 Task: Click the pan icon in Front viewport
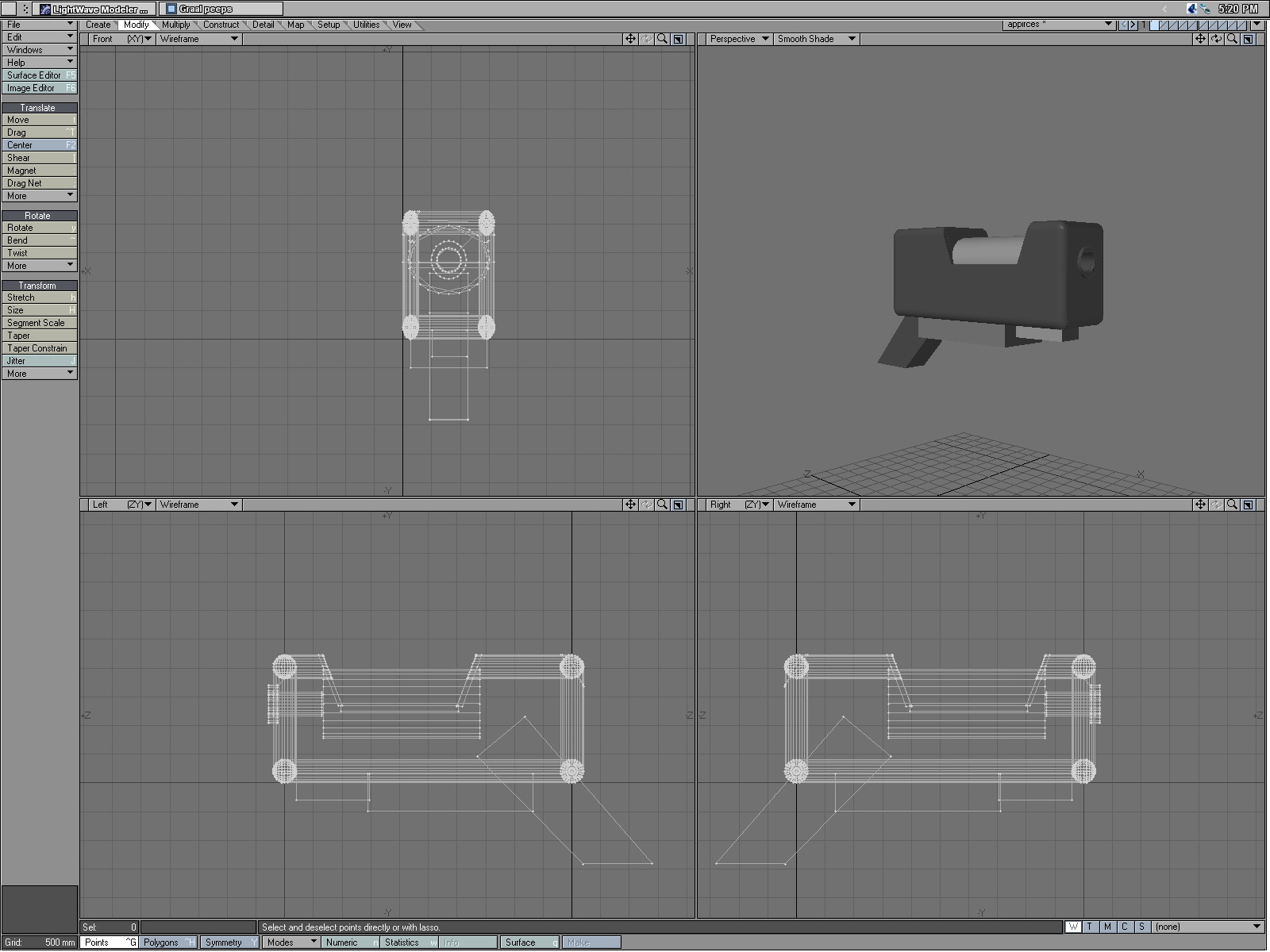coord(630,39)
